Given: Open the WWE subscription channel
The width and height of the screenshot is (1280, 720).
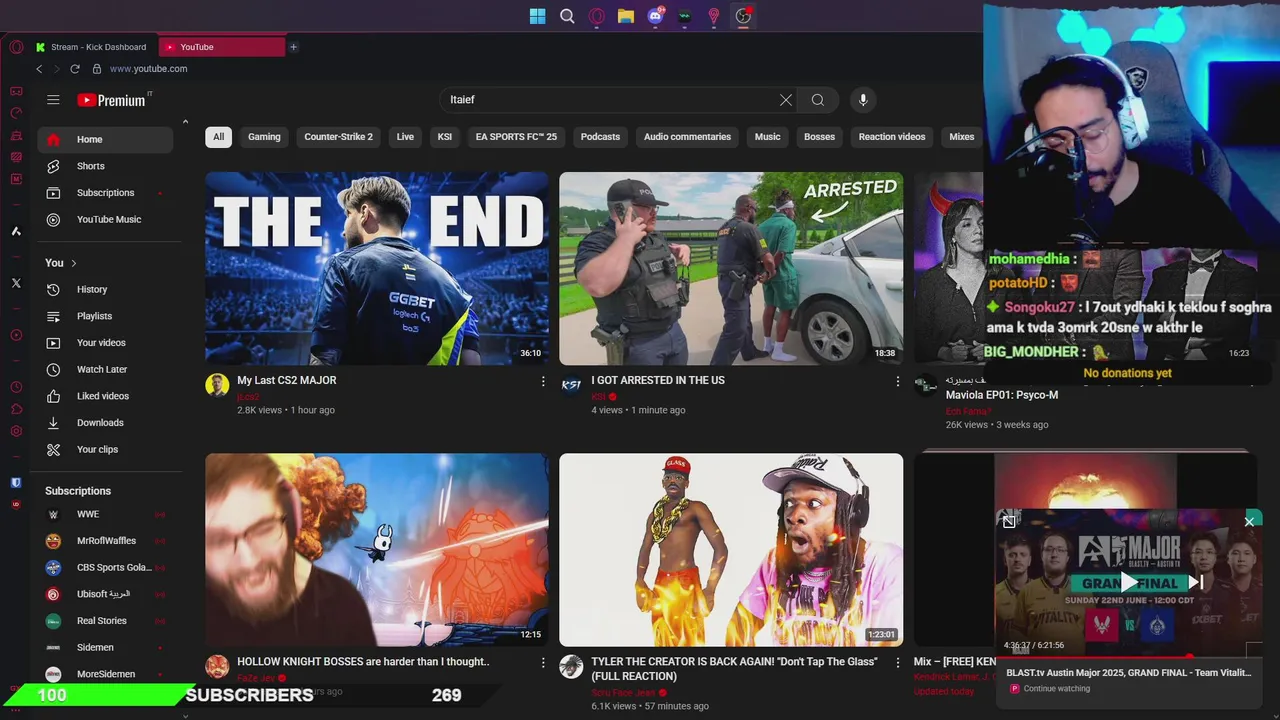Looking at the screenshot, I should [x=105, y=514].
